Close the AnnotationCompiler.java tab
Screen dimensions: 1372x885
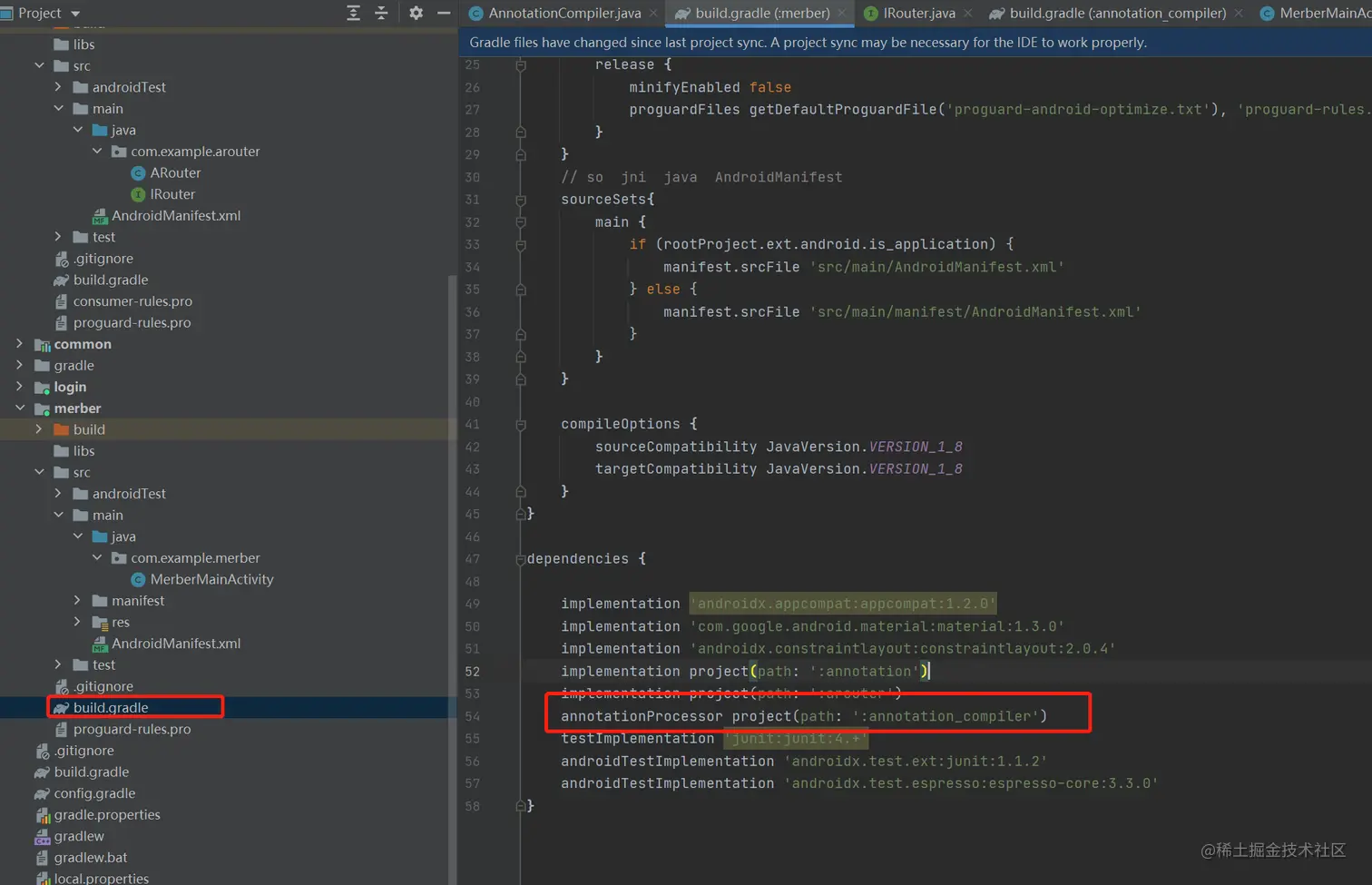(653, 14)
